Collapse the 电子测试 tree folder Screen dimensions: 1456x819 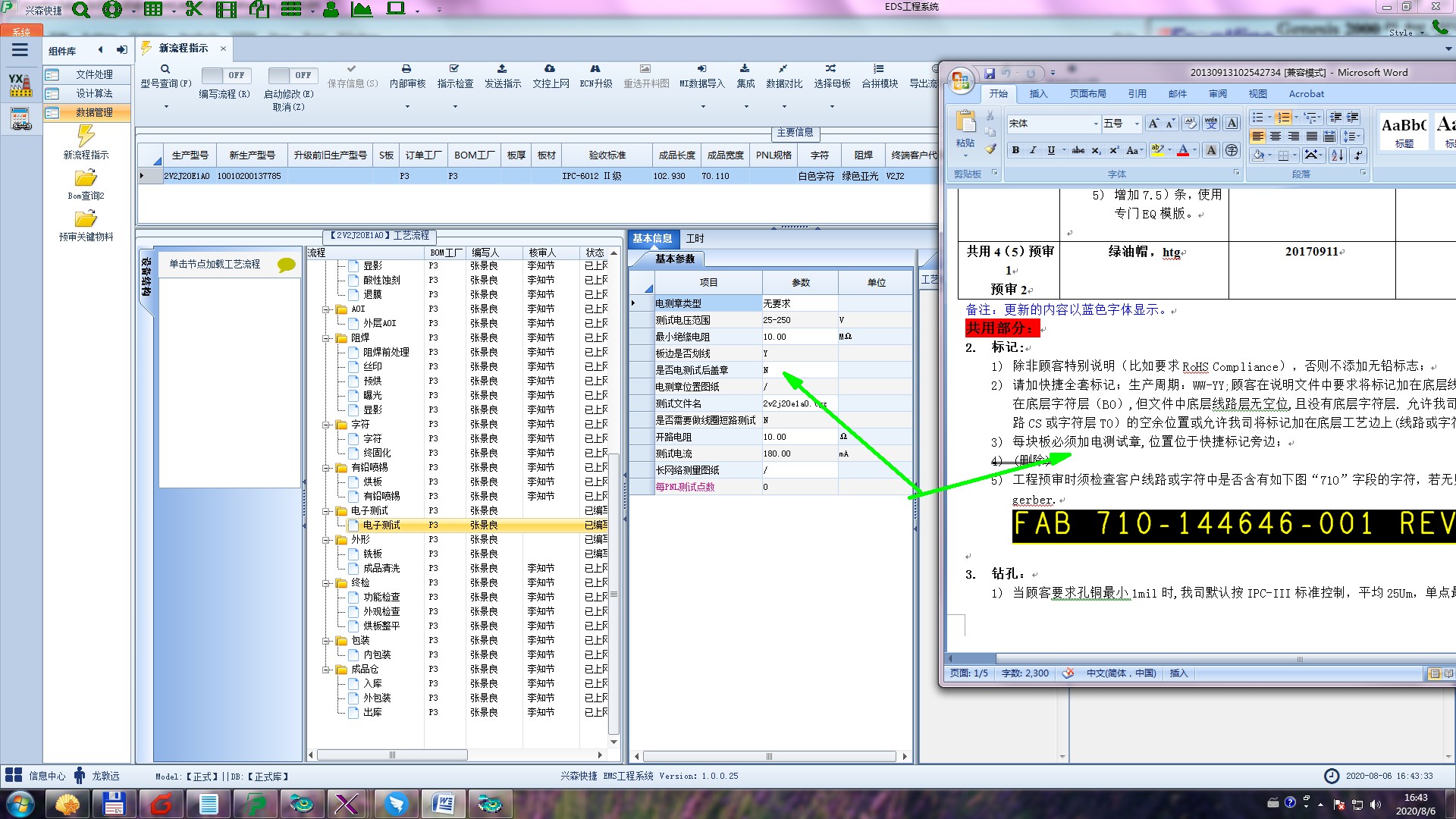click(x=326, y=511)
